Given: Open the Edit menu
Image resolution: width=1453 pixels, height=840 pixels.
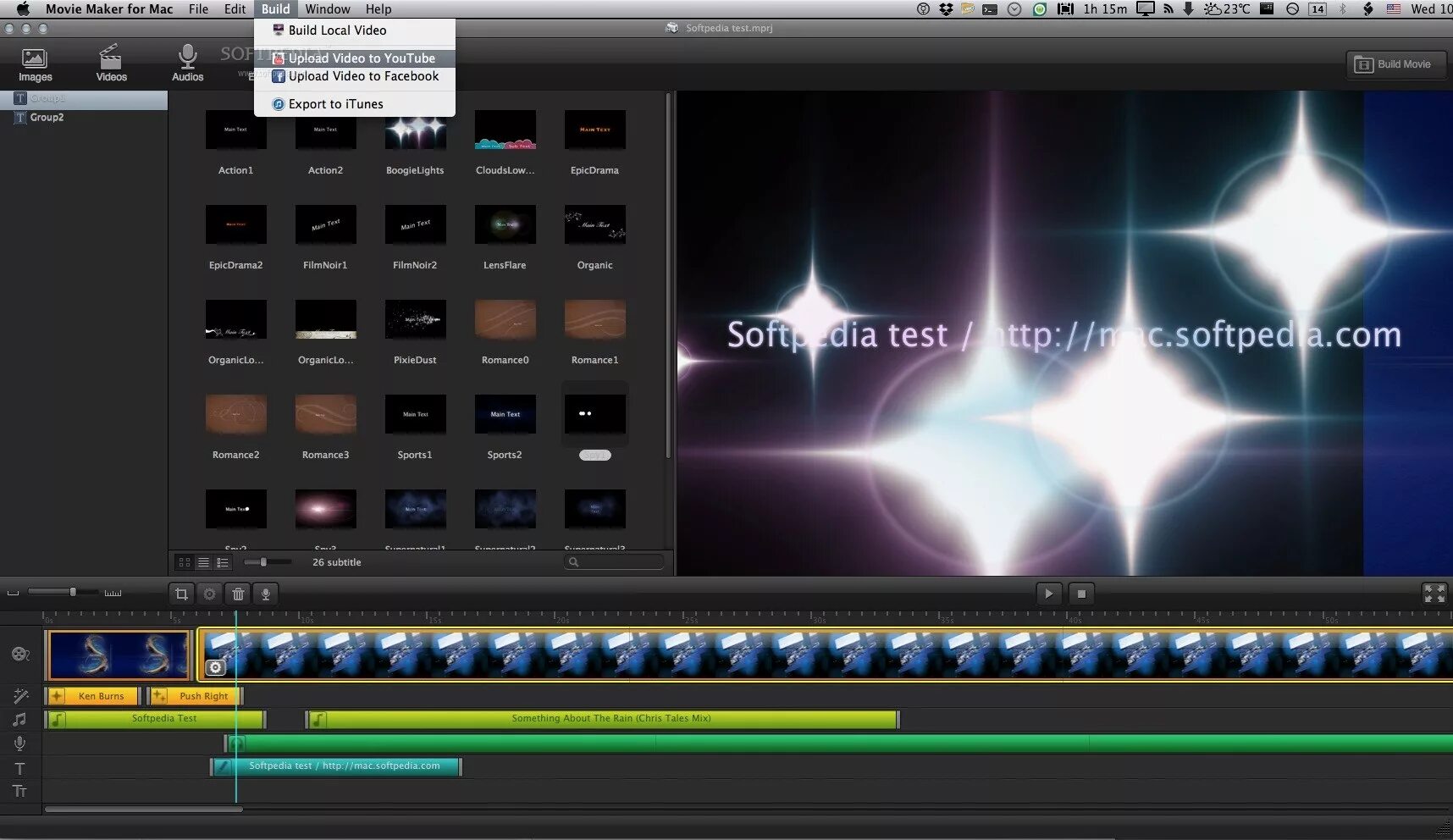Looking at the screenshot, I should [235, 9].
